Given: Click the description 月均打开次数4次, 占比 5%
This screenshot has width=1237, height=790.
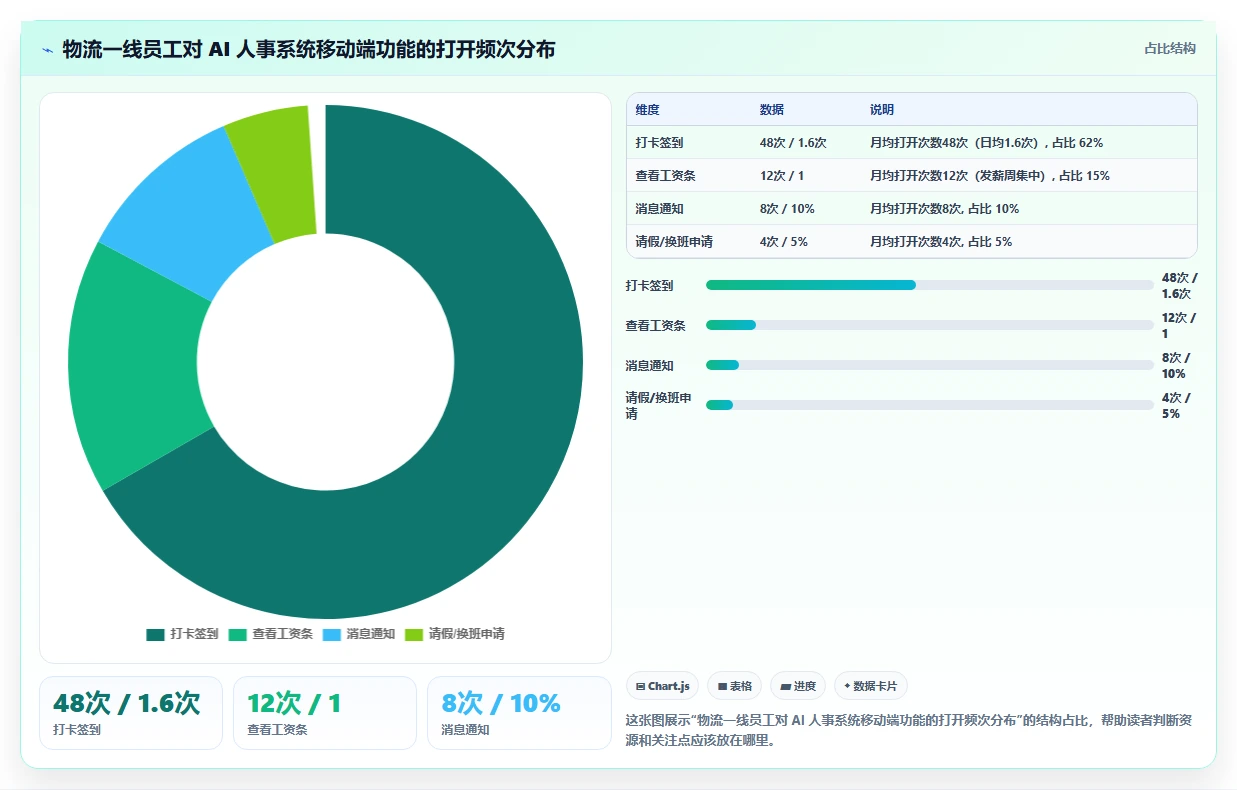Looking at the screenshot, I should [941, 242].
